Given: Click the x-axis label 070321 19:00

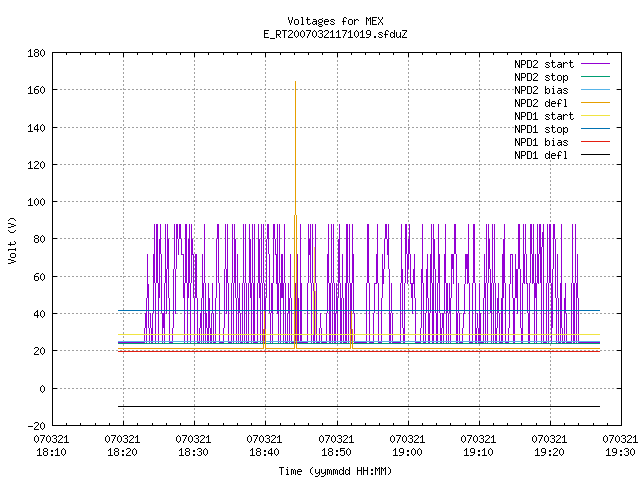Looking at the screenshot, I should [x=407, y=446].
